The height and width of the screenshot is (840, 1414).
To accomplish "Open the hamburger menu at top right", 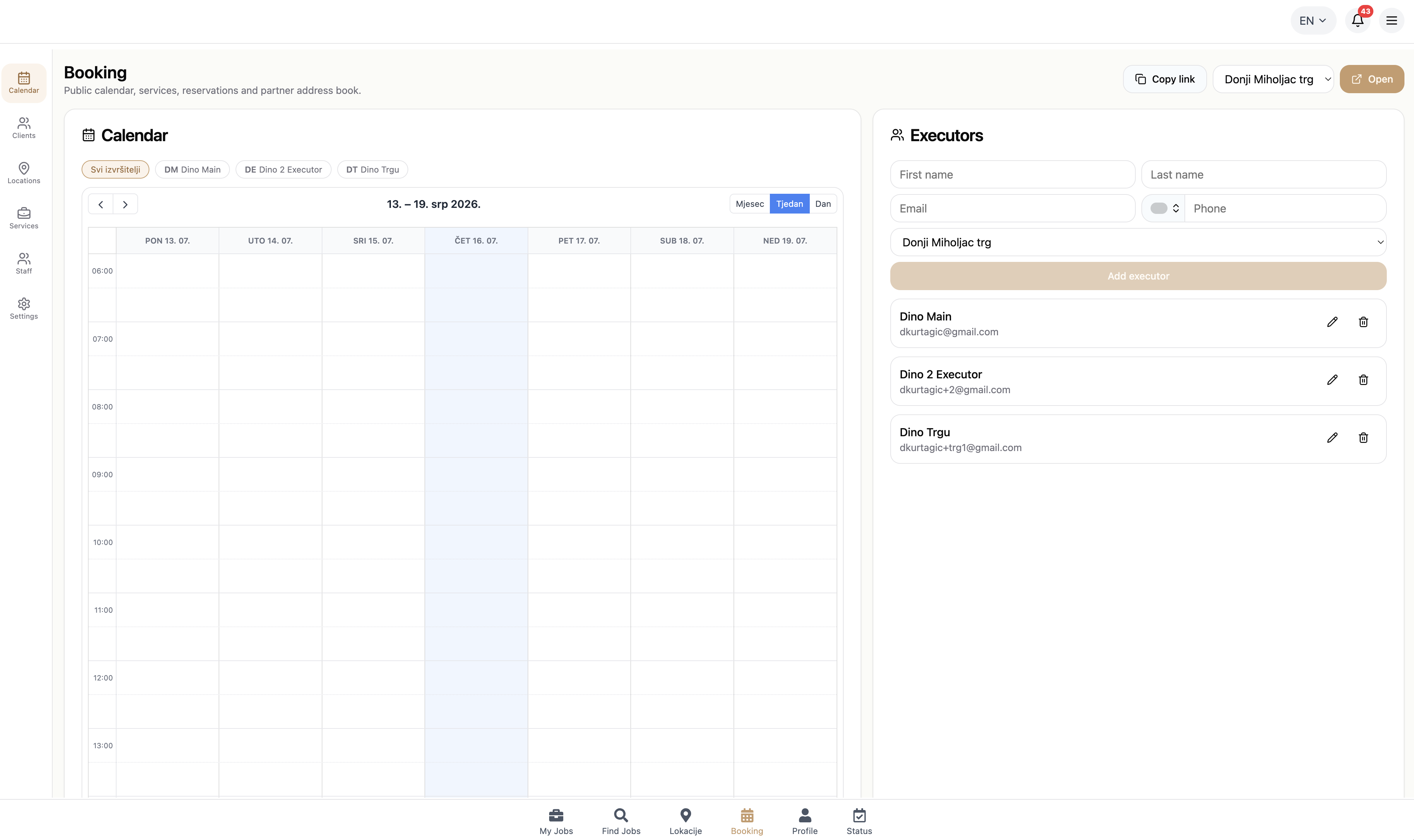I will pyautogui.click(x=1391, y=21).
